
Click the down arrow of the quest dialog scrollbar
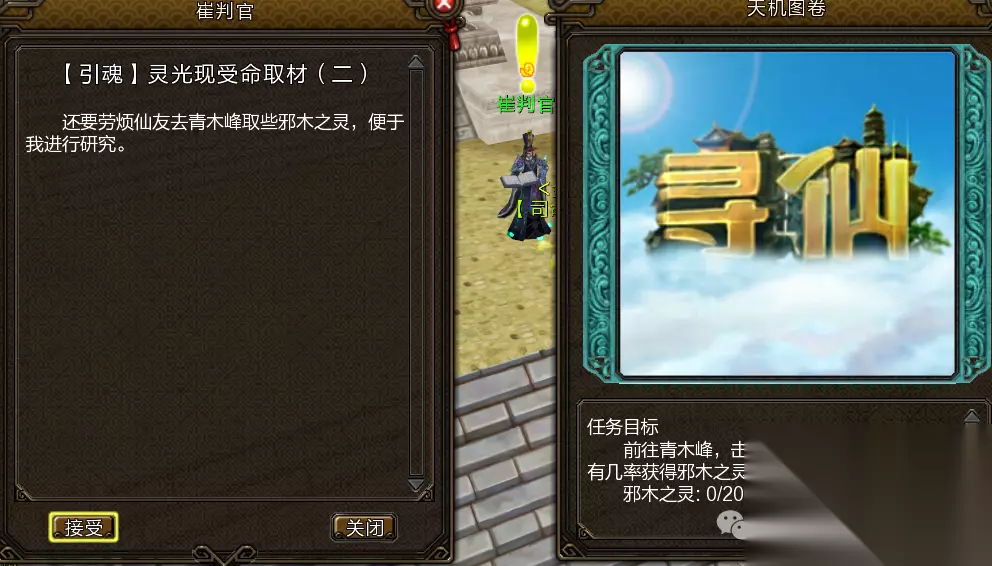pyautogui.click(x=416, y=485)
